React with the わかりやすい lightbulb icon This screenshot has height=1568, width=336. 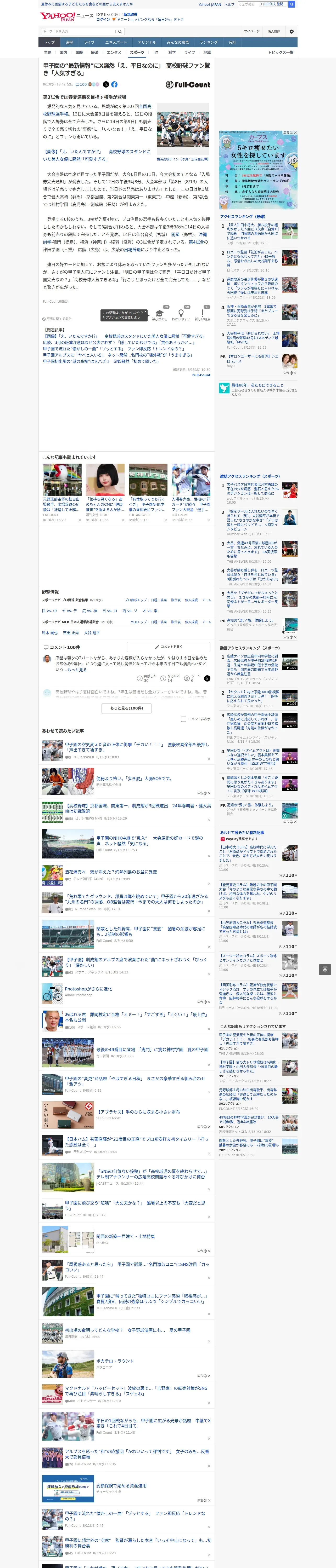[181, 314]
